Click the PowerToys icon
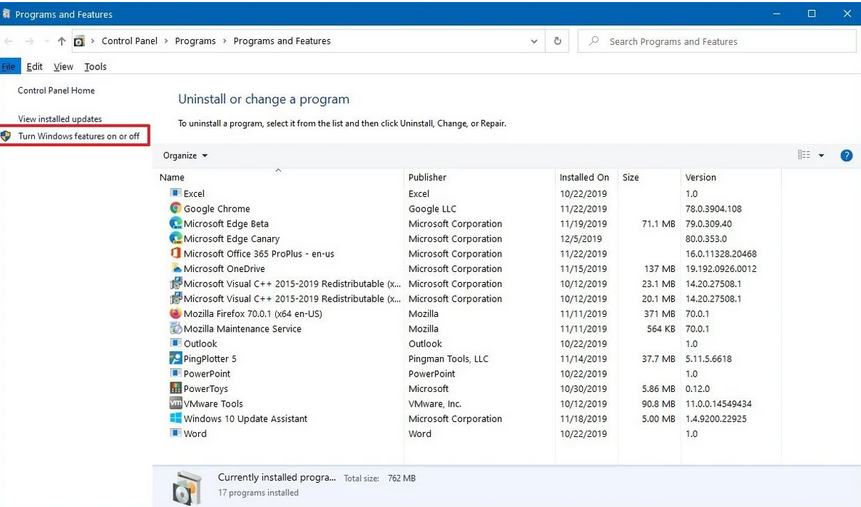Screen dimensions: 861x507 (x=175, y=388)
